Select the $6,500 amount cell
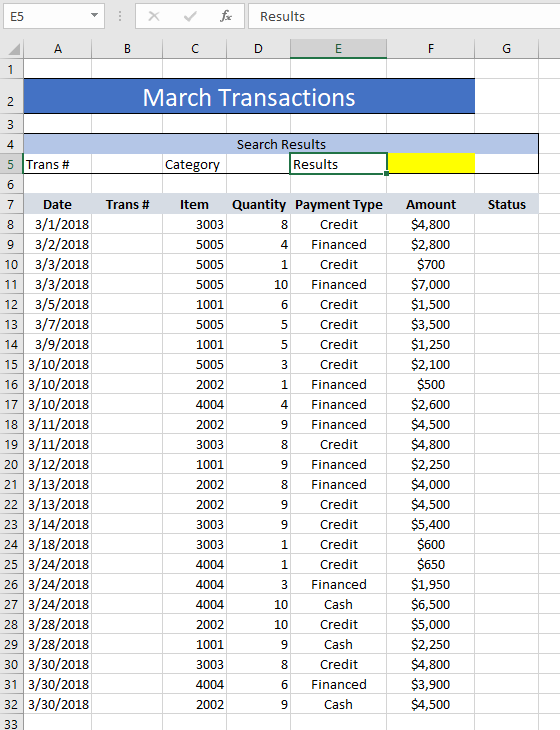The width and height of the screenshot is (560, 730). pyautogui.click(x=431, y=605)
